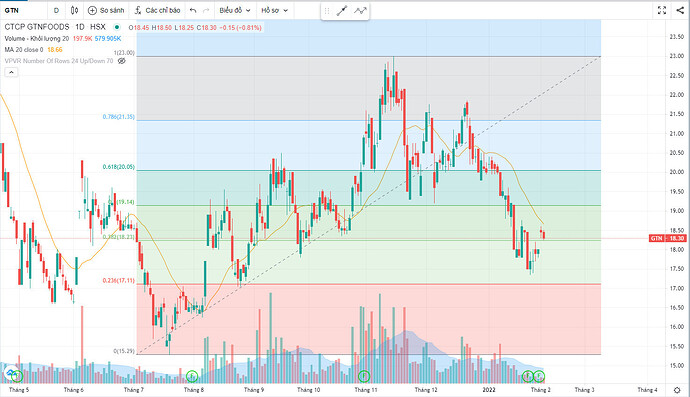Image resolution: width=690 pixels, height=397 pixels.
Task: Select the MA 20 close 0 legend
Action: [24, 50]
